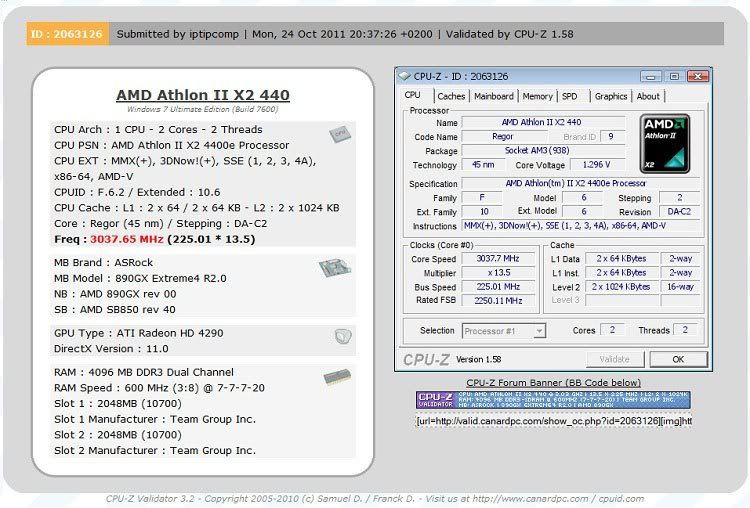This screenshot has height=508, width=750.
Task: Click the RAM module icon beside RAM info
Action: 337,377
